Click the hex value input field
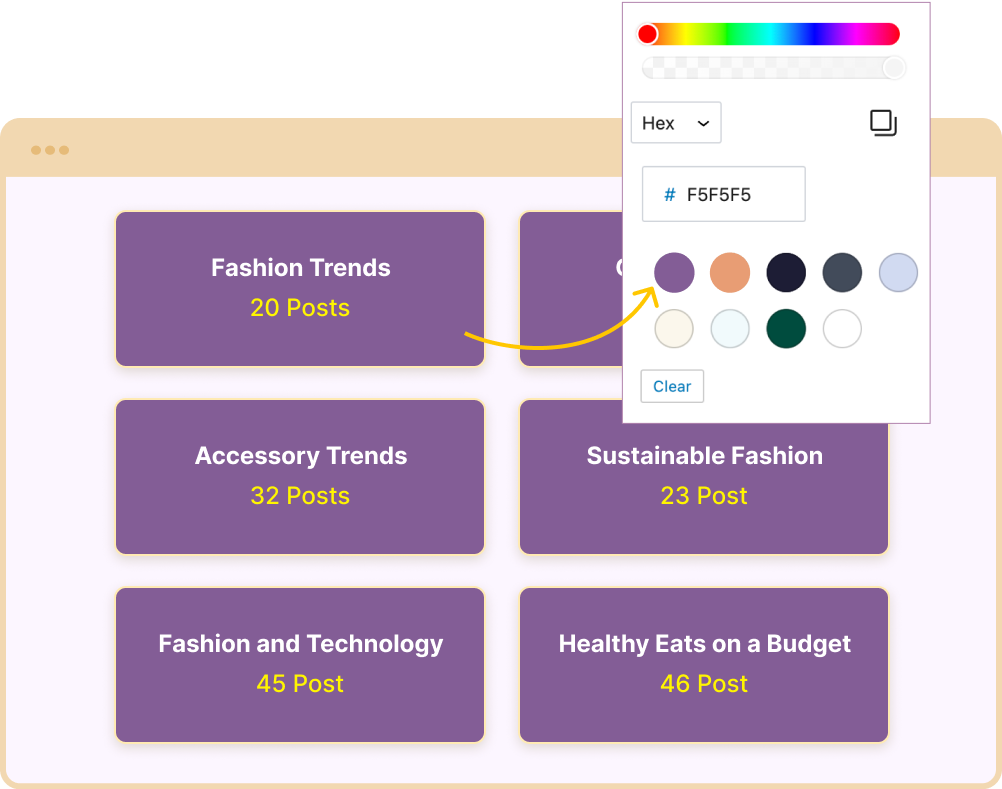The height and width of the screenshot is (789, 1002). pos(723,194)
